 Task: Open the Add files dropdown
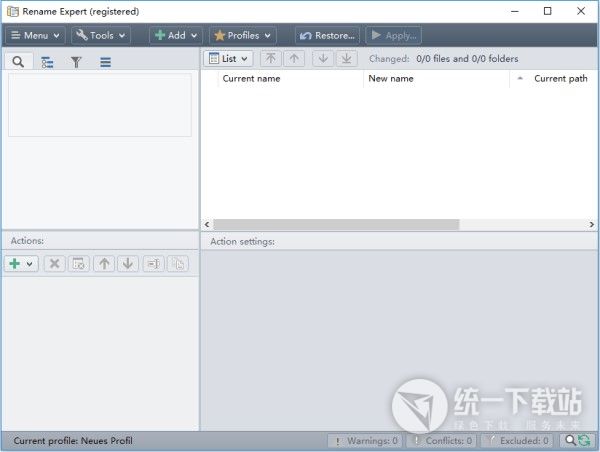[x=176, y=36]
